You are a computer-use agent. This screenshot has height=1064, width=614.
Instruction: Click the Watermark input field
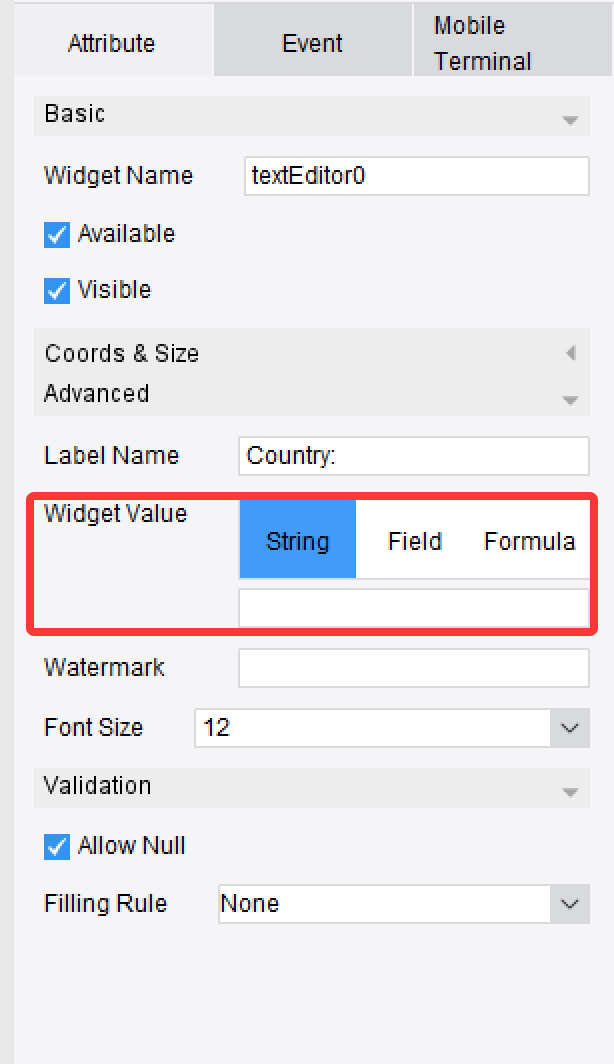pos(413,667)
